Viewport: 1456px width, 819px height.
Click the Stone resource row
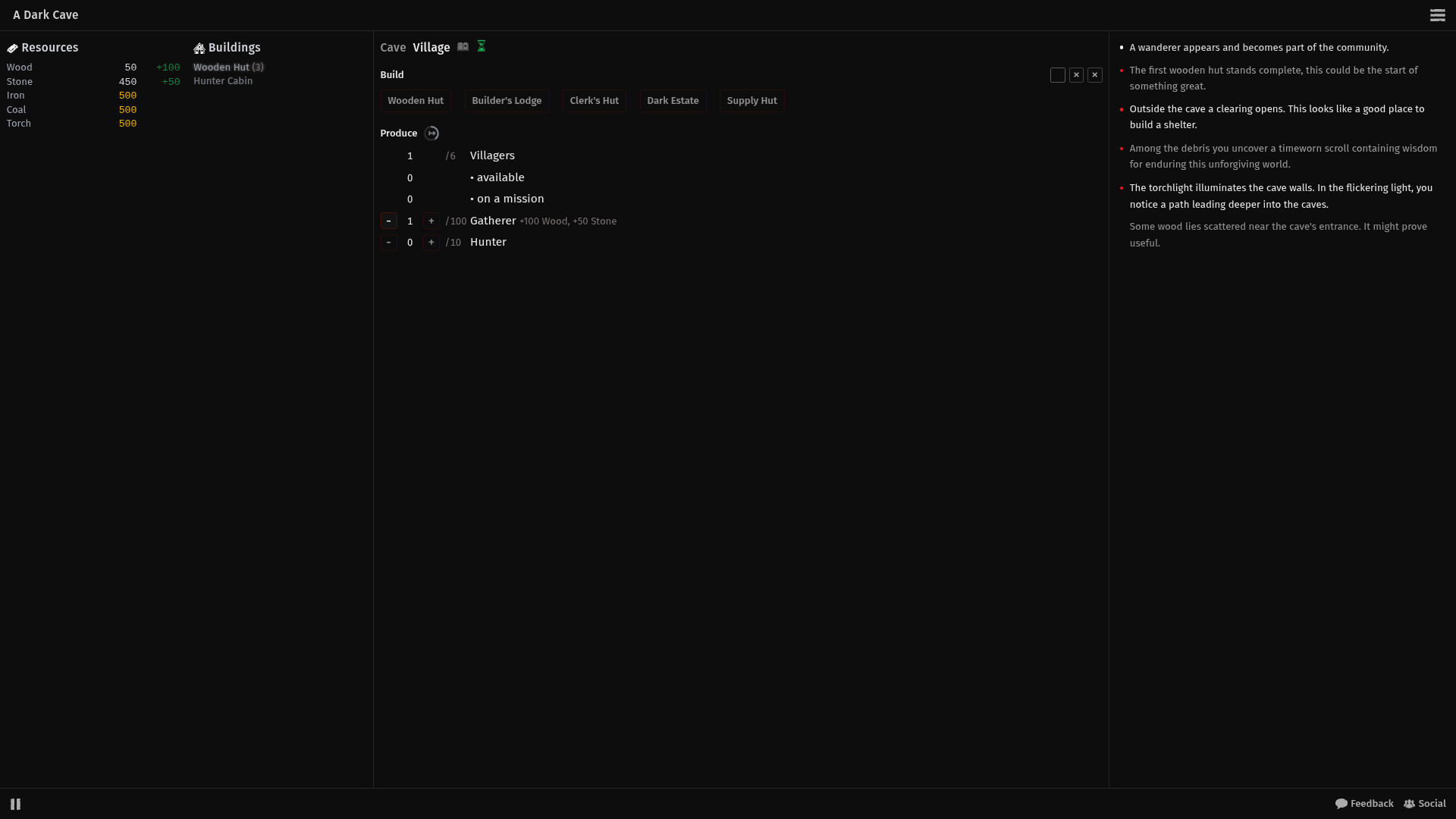tap(93, 82)
